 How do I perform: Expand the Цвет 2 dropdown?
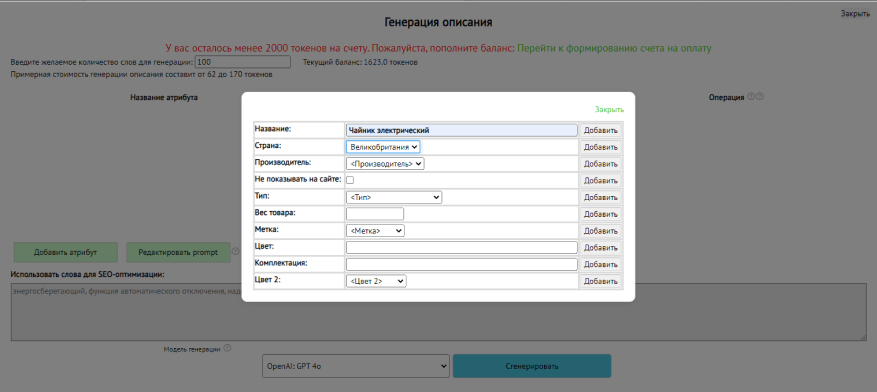tap(376, 281)
